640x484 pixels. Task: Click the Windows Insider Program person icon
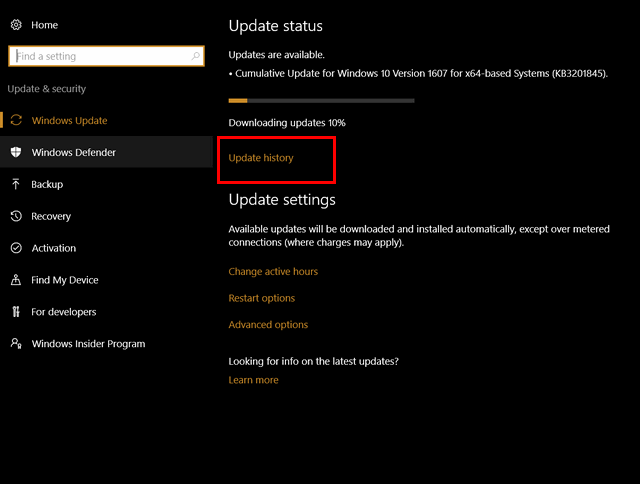tap(16, 343)
